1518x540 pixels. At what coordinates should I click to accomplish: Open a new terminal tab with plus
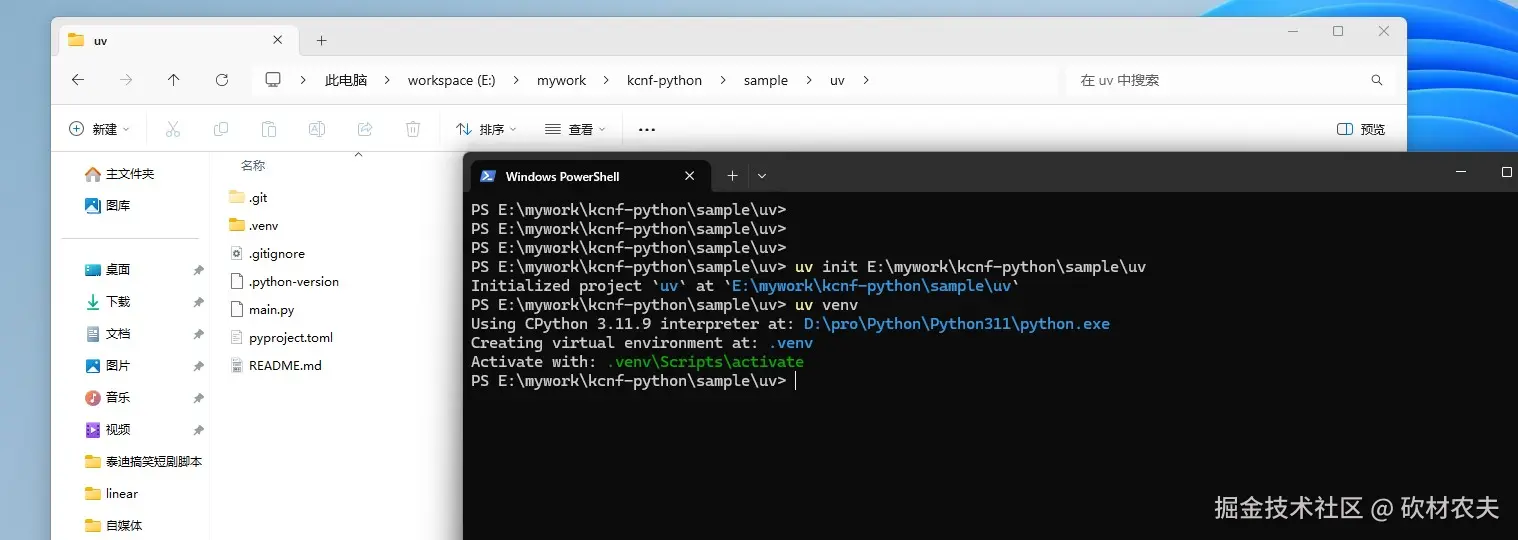pyautogui.click(x=732, y=176)
